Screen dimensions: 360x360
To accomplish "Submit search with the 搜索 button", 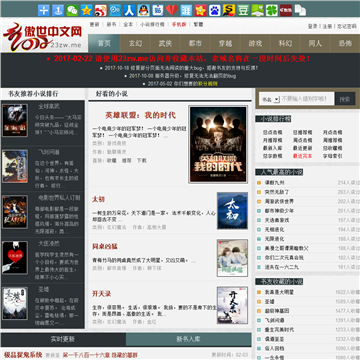I will click(x=345, y=99).
